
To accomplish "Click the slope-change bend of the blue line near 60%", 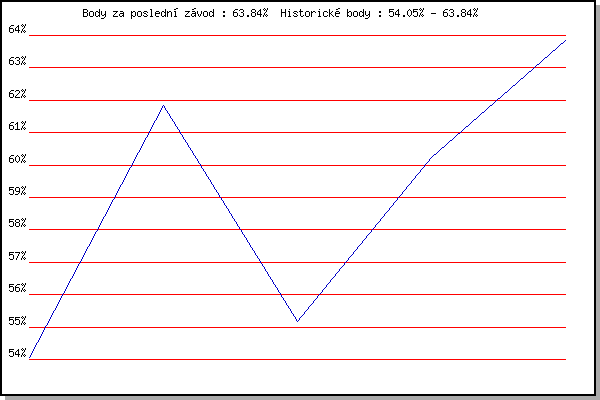I will 432,157.
